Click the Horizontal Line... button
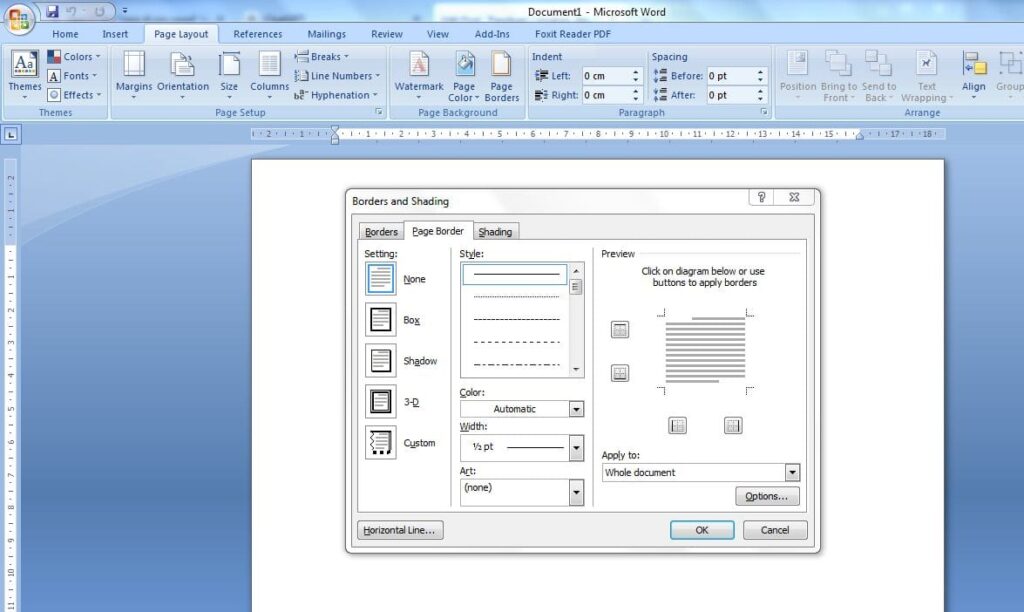Viewport: 1024px width, 612px height. coord(400,530)
